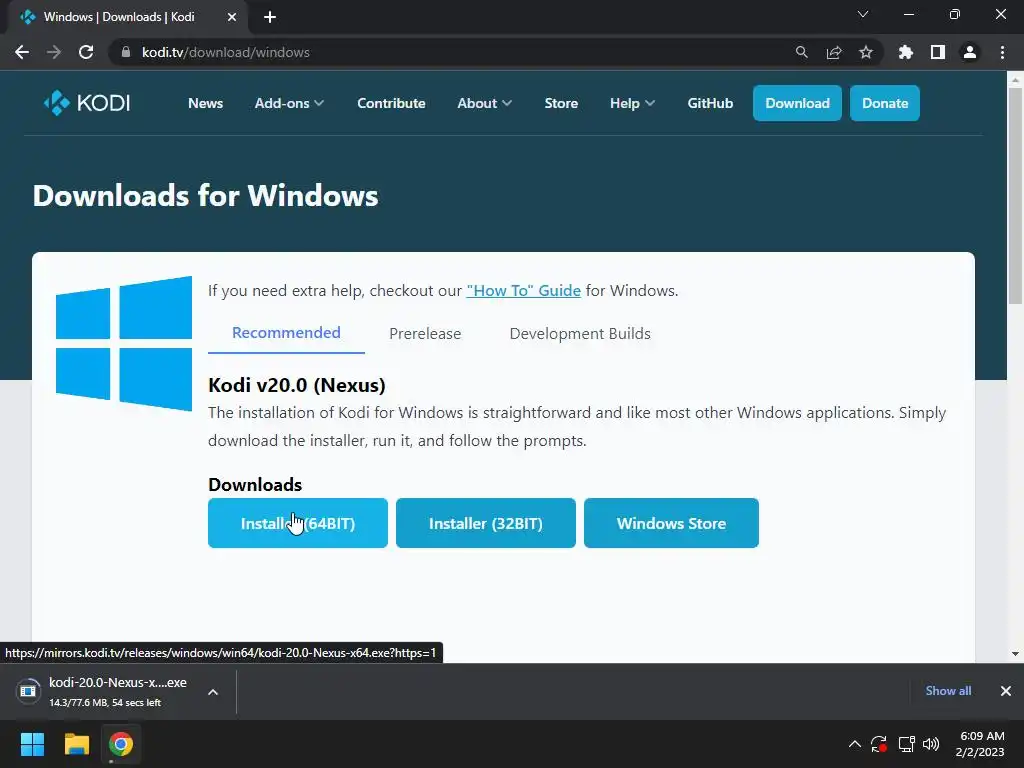Open the volume speaker tray icon
The height and width of the screenshot is (768, 1024).
[x=931, y=744]
